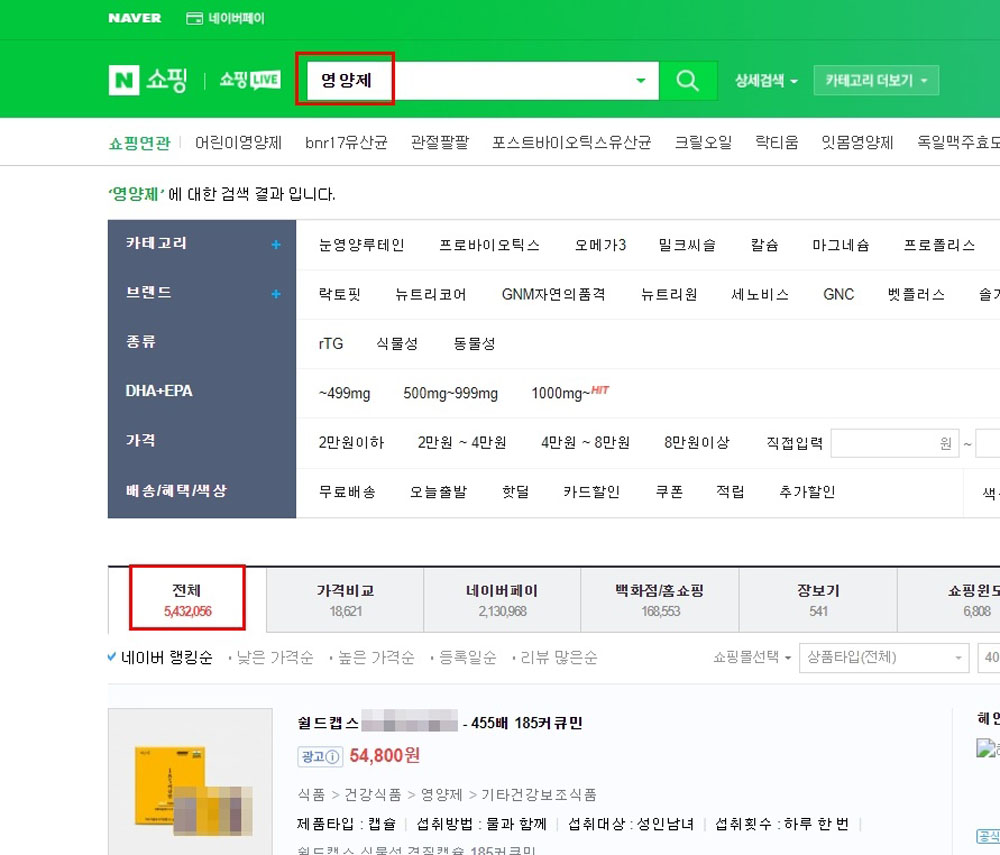The width and height of the screenshot is (1000, 855).
Task: Click the minimum price input field
Action: tap(895, 443)
